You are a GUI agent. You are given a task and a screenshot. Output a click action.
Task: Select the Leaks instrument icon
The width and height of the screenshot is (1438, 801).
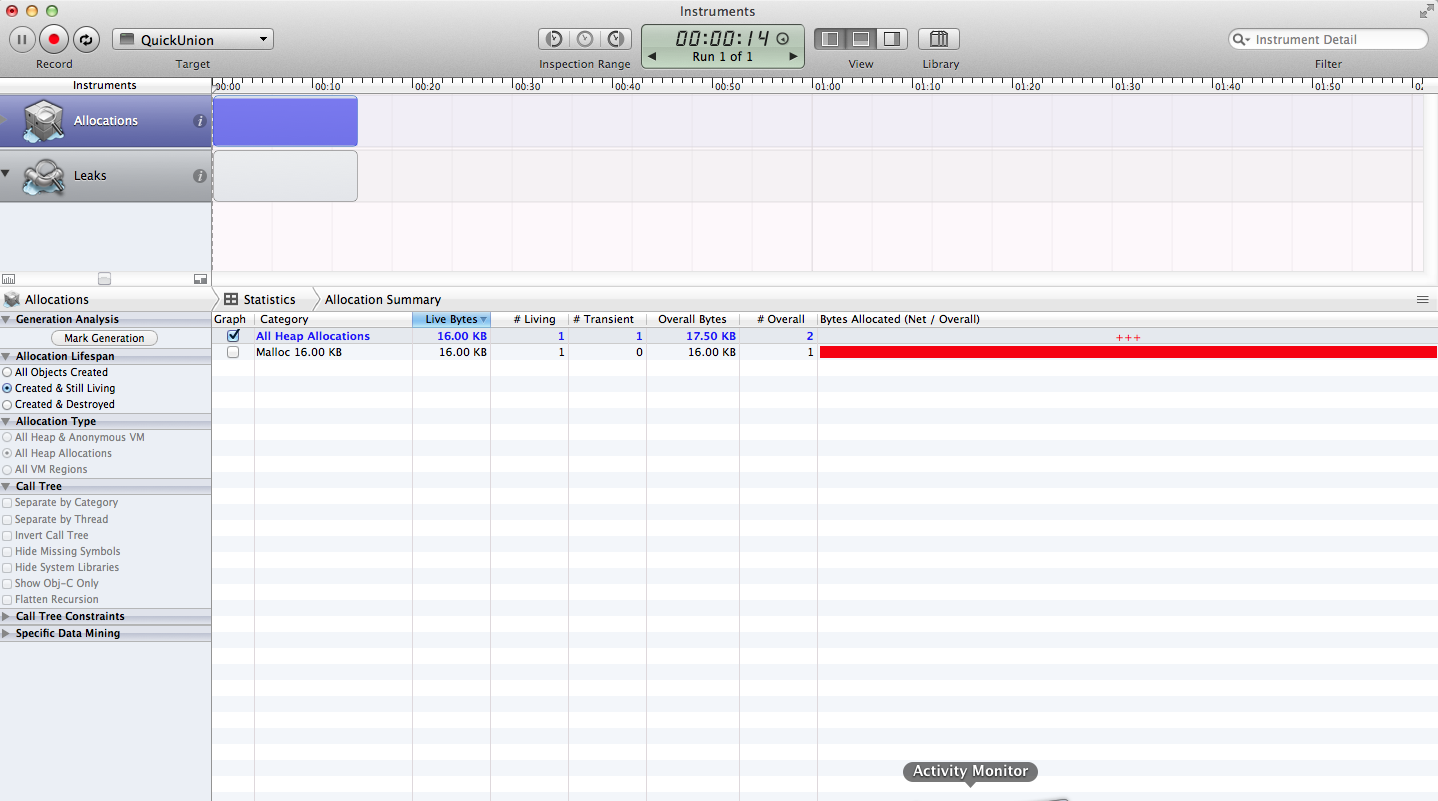(x=44, y=176)
